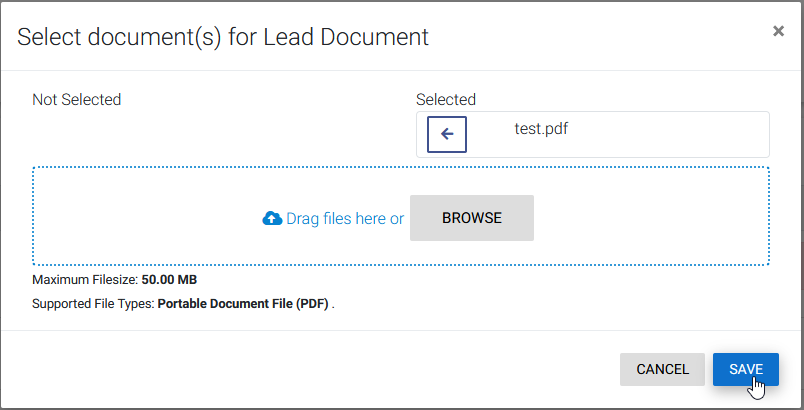Click the 'Drag files here or' text
The height and width of the screenshot is (410, 804).
pyautogui.click(x=345, y=219)
